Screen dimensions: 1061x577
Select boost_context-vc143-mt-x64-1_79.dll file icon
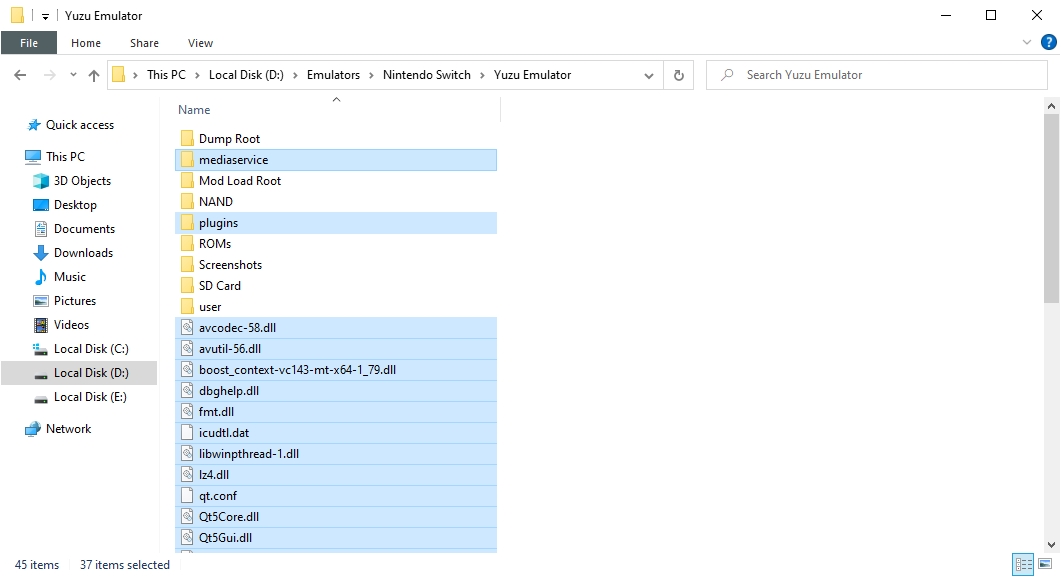187,369
